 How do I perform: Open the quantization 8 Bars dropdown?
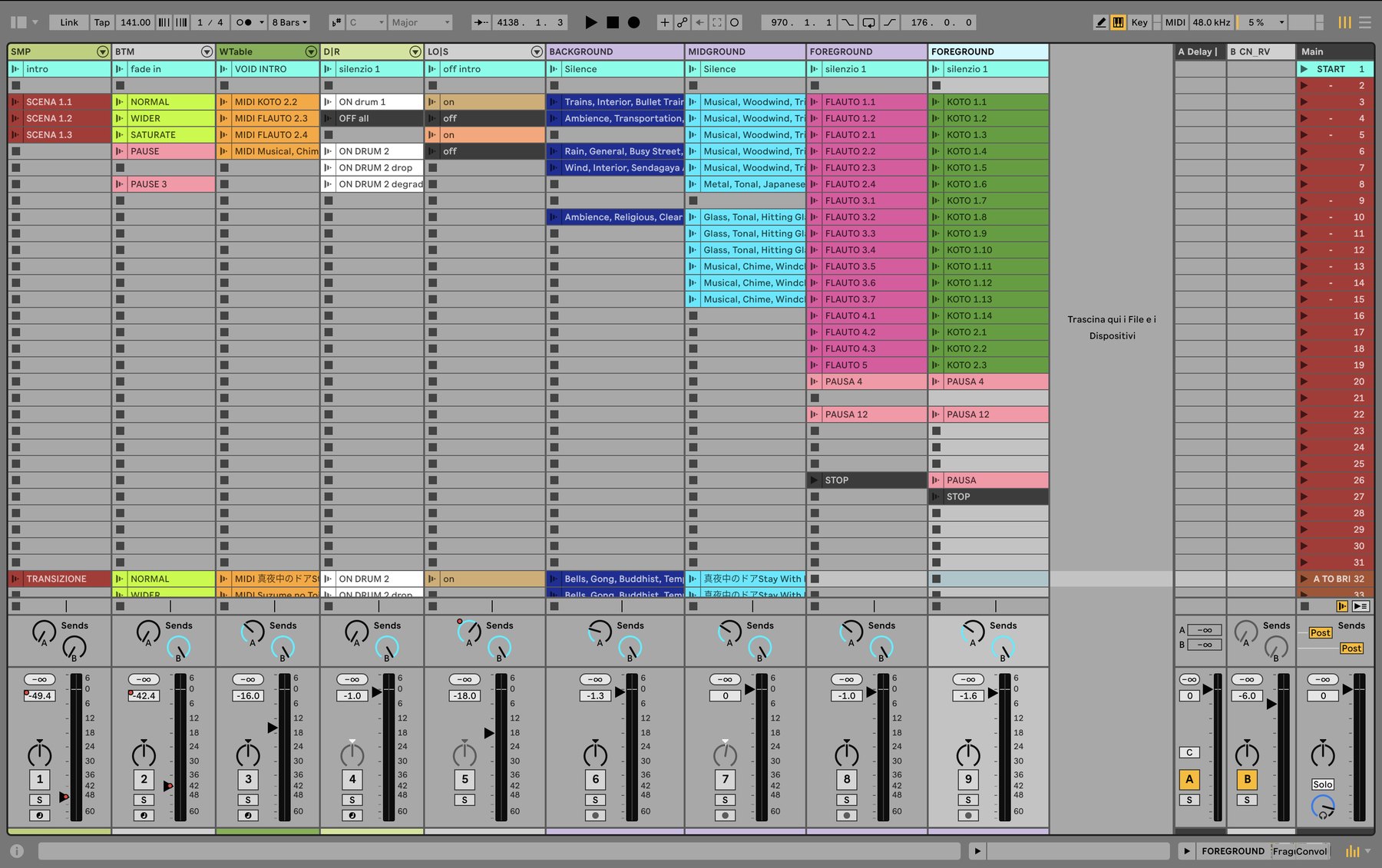[289, 22]
